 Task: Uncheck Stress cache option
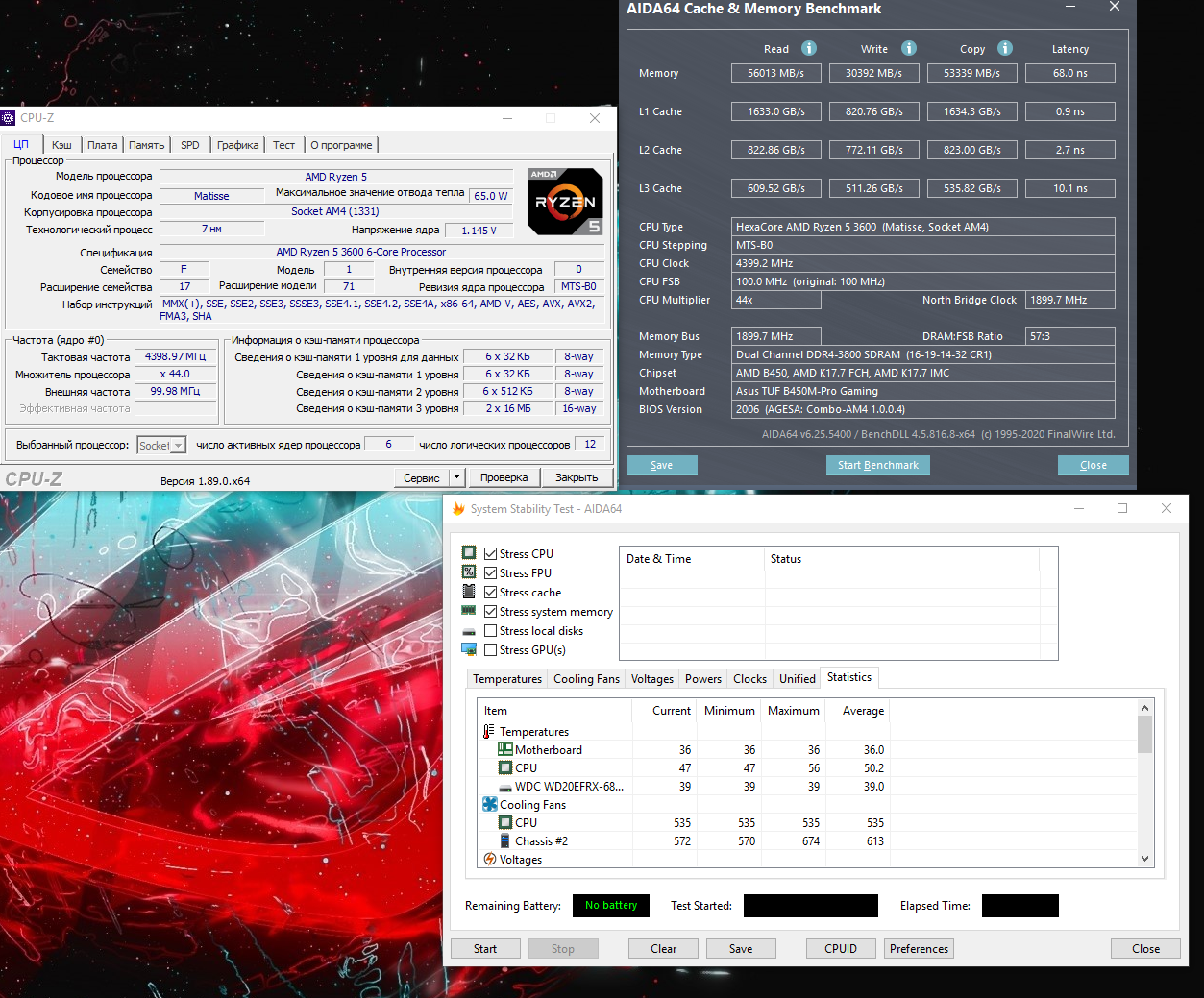[x=490, y=592]
